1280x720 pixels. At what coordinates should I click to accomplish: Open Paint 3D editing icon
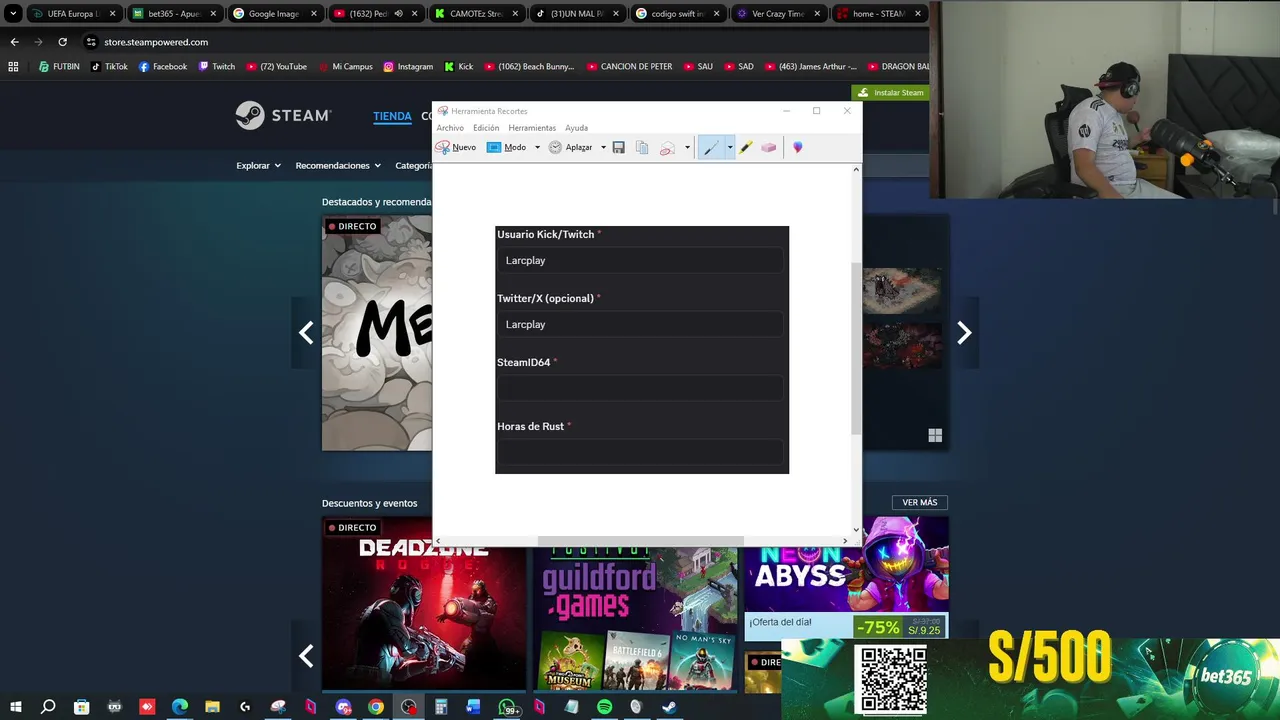[798, 147]
